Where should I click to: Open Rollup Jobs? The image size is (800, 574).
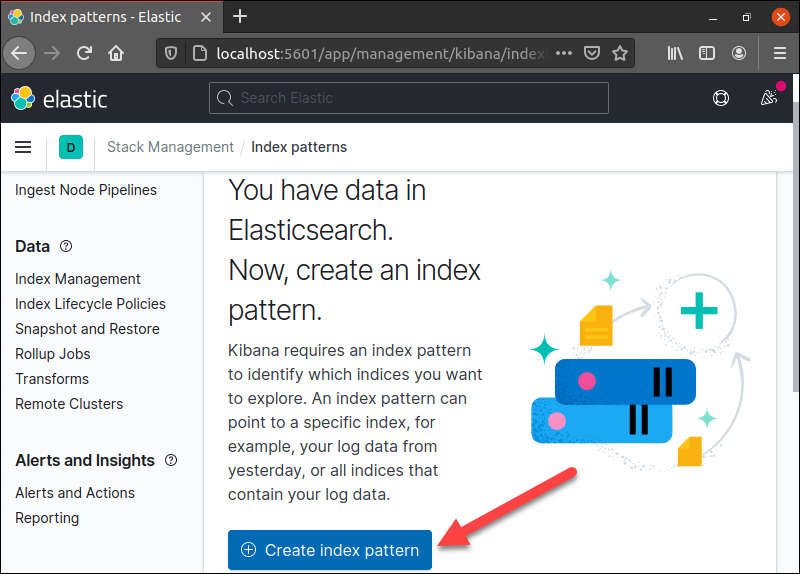click(53, 354)
